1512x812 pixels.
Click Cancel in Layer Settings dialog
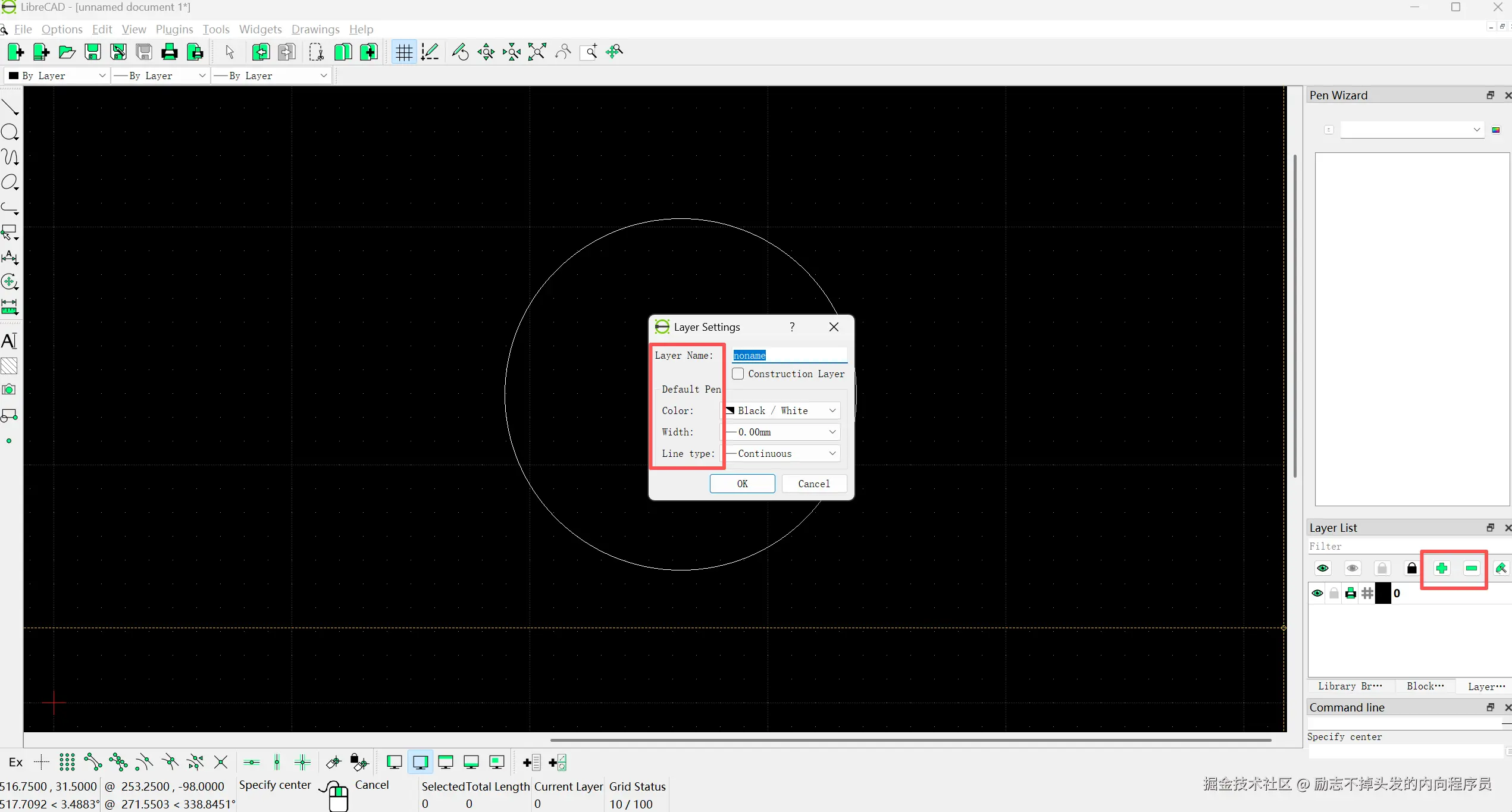point(813,484)
